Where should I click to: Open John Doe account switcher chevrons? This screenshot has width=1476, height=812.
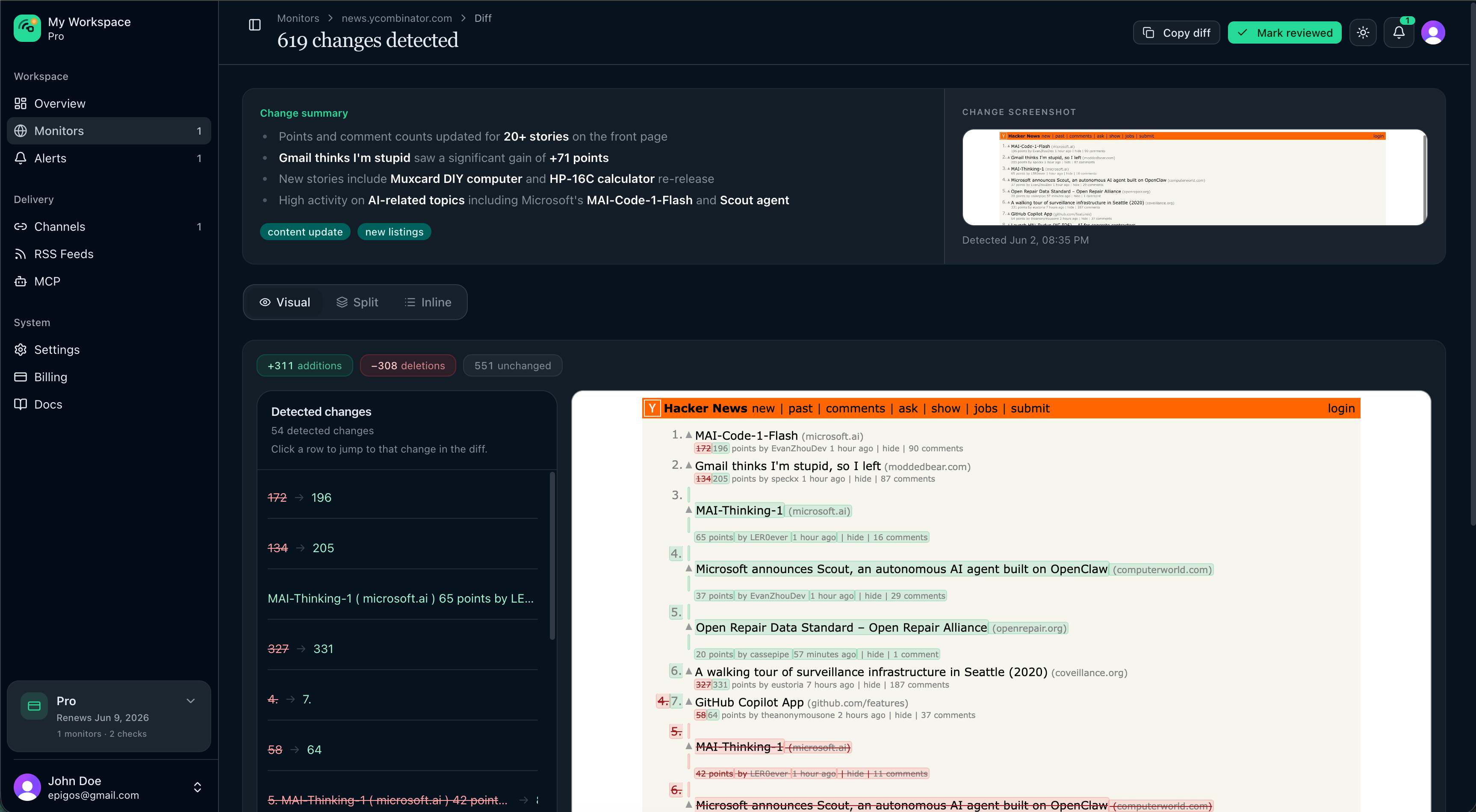tap(198, 787)
